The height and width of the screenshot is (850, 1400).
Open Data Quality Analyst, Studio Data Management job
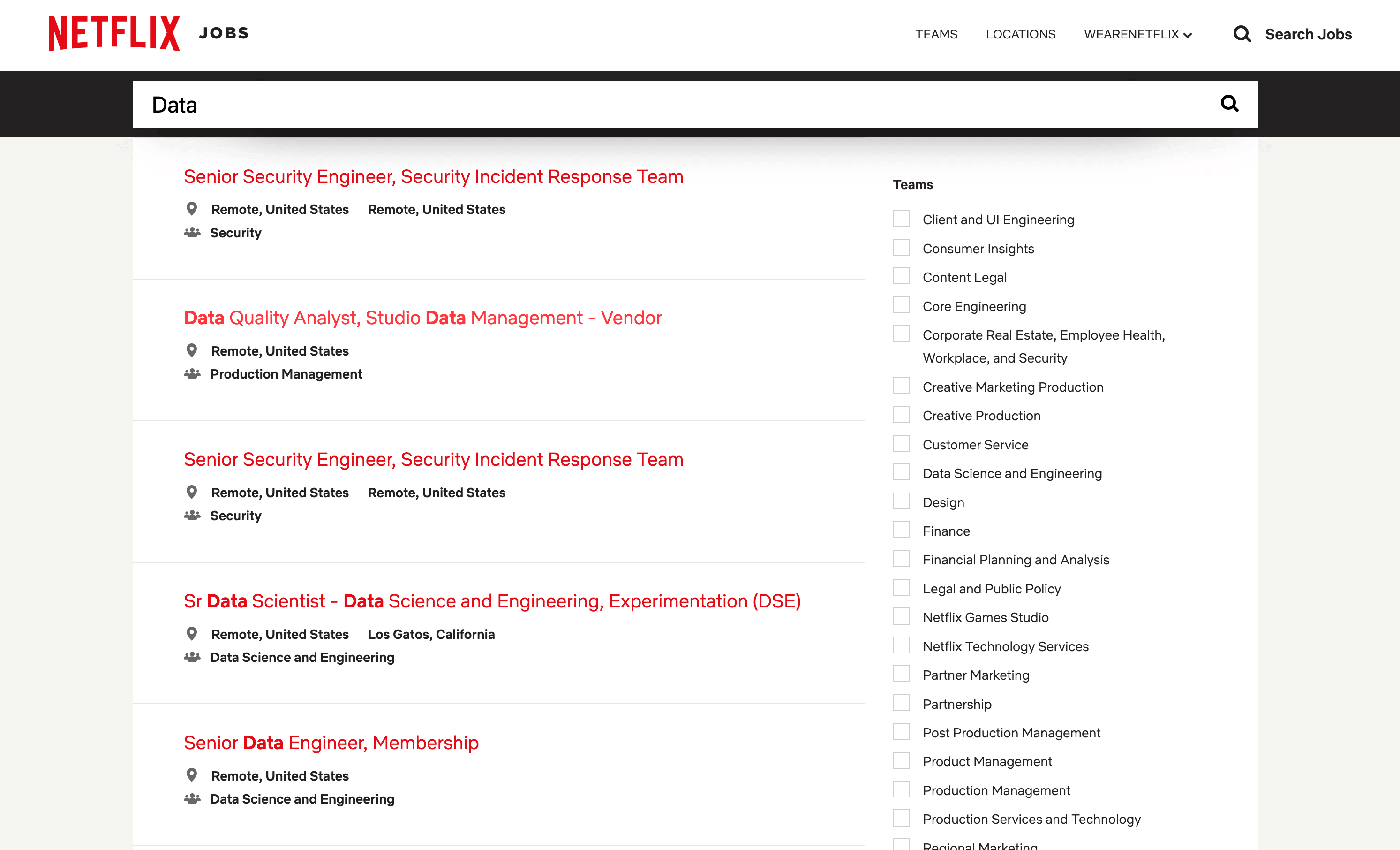click(x=423, y=318)
